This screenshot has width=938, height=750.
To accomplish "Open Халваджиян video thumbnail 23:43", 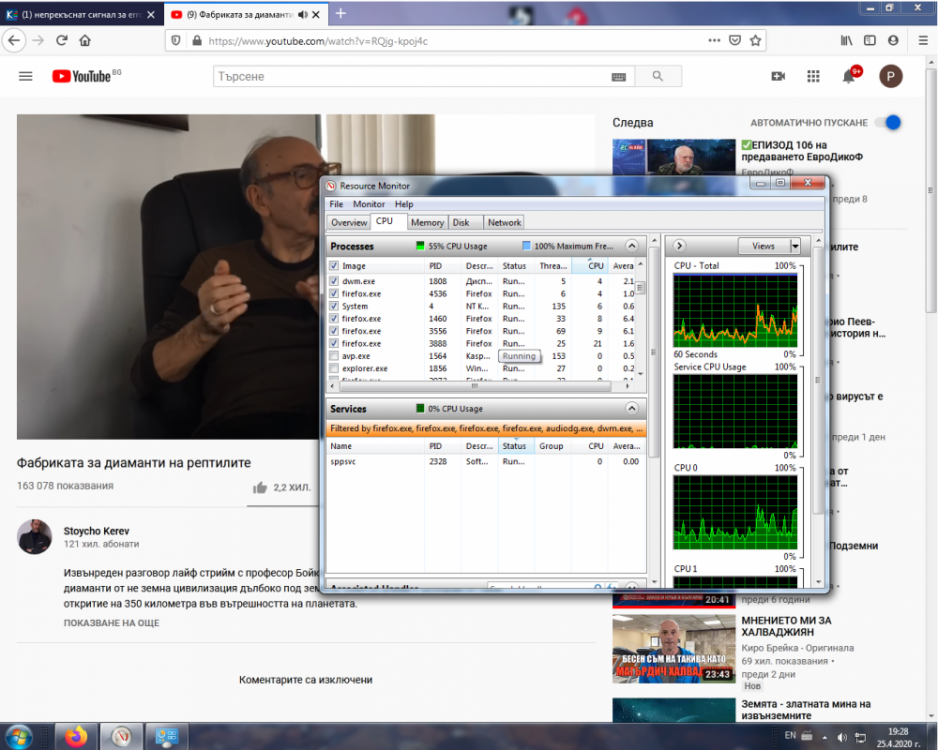I will click(674, 648).
